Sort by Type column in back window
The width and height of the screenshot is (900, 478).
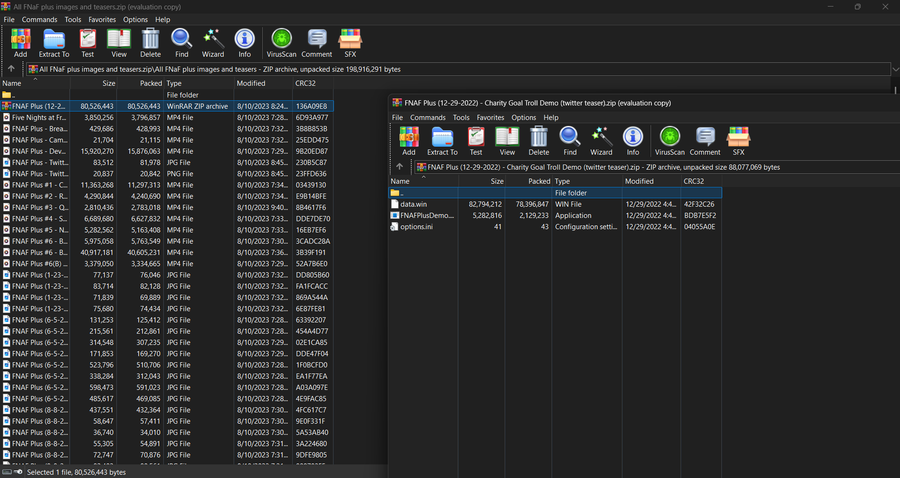(199, 83)
